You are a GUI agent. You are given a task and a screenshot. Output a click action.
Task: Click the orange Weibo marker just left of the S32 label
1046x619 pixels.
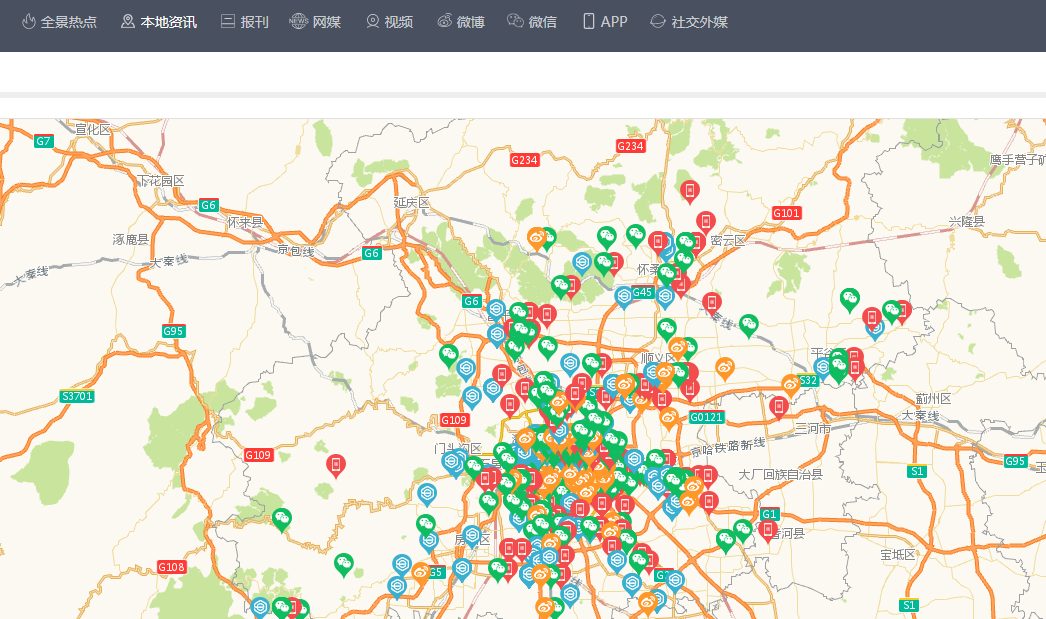(791, 384)
